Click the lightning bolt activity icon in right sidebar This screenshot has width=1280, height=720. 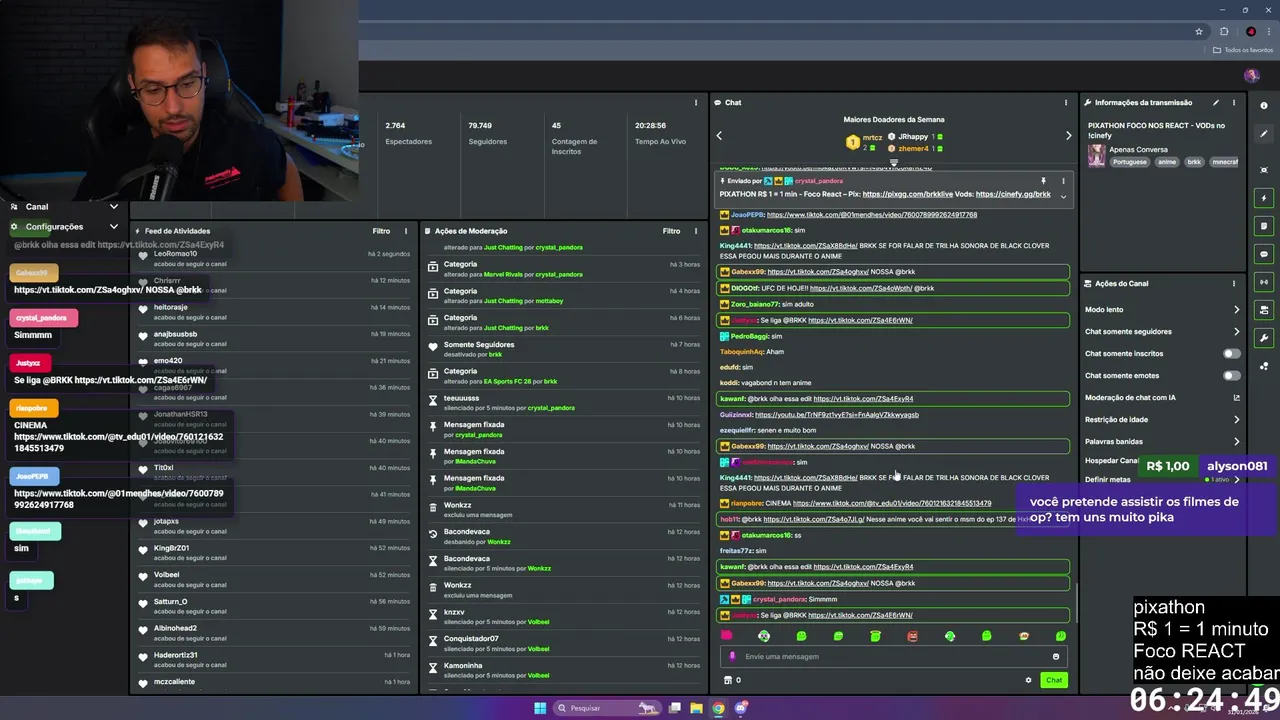pos(1264,198)
